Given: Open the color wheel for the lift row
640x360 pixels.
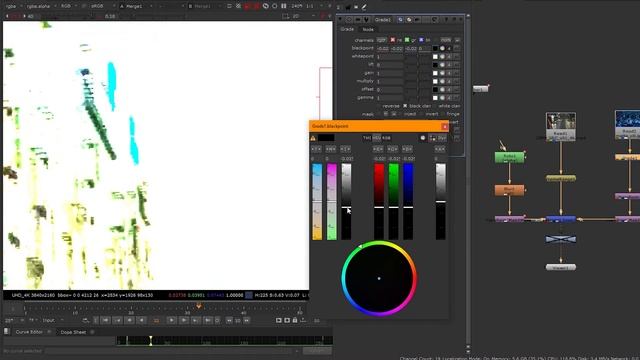Looking at the screenshot, I should point(442,65).
